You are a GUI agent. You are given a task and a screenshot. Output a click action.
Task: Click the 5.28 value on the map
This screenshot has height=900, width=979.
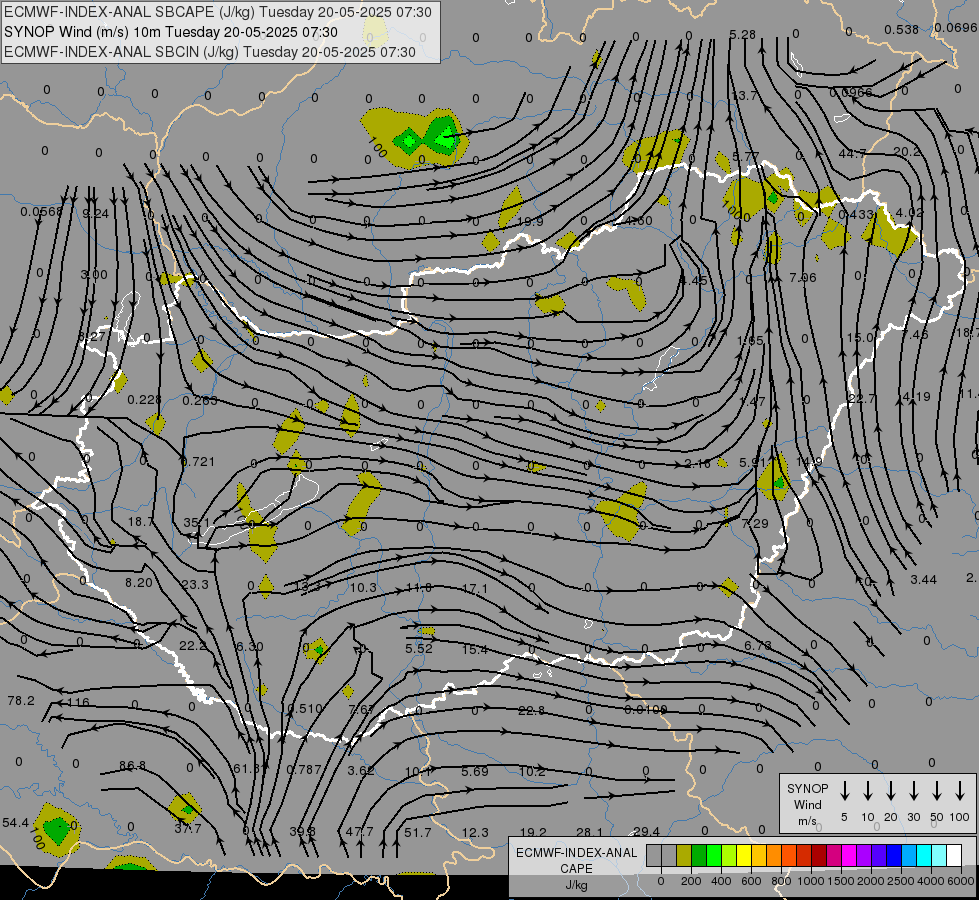coord(742,34)
